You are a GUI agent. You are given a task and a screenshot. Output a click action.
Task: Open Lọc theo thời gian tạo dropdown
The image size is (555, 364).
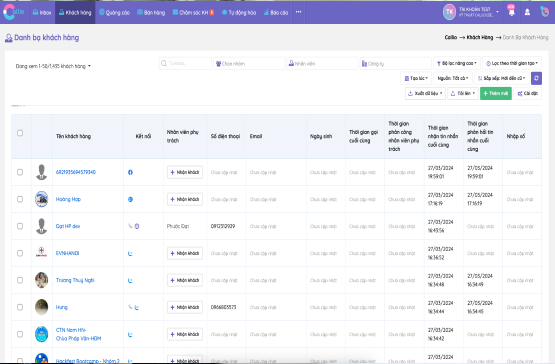[x=512, y=63]
